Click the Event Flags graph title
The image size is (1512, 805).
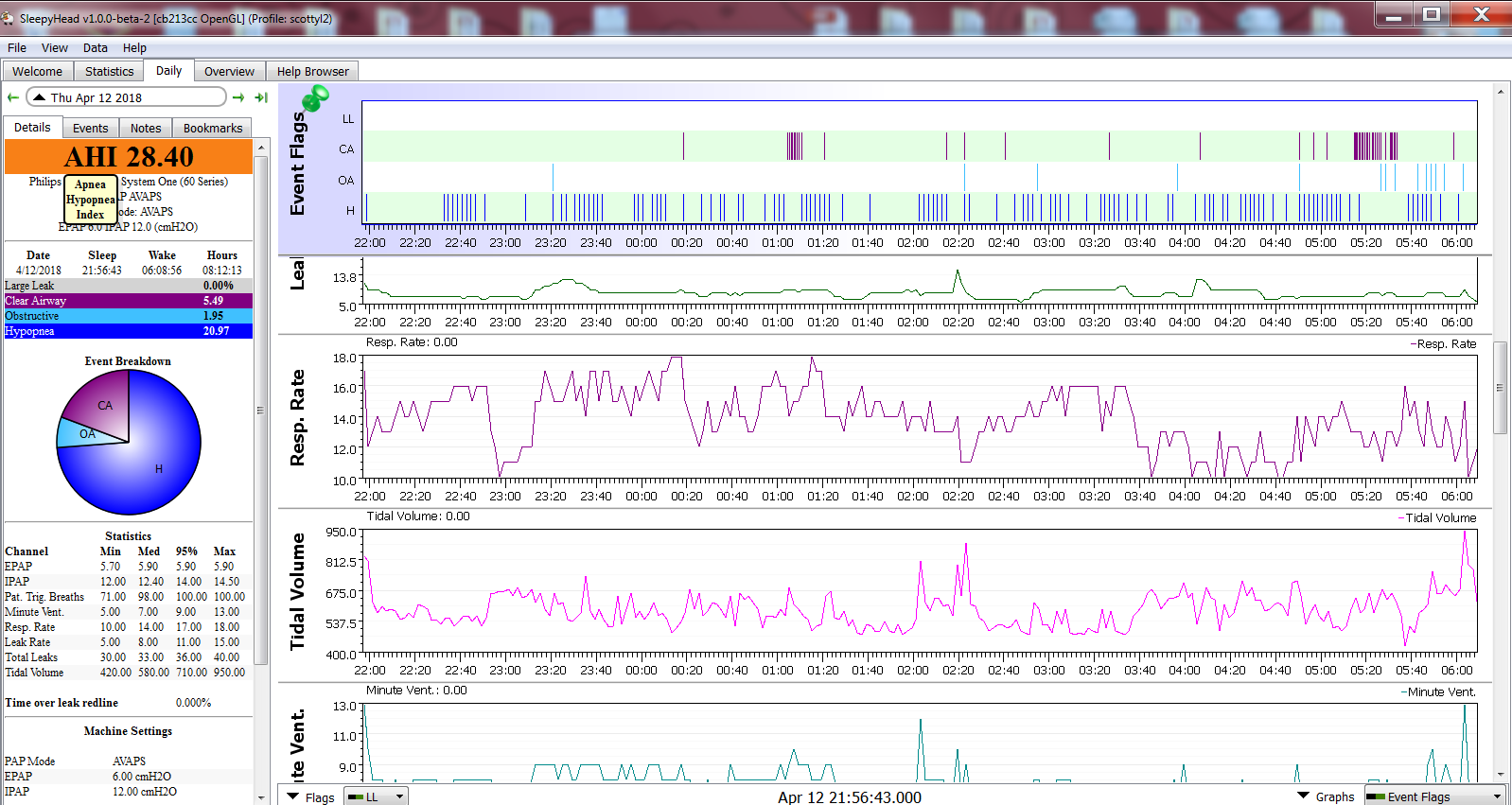click(297, 164)
